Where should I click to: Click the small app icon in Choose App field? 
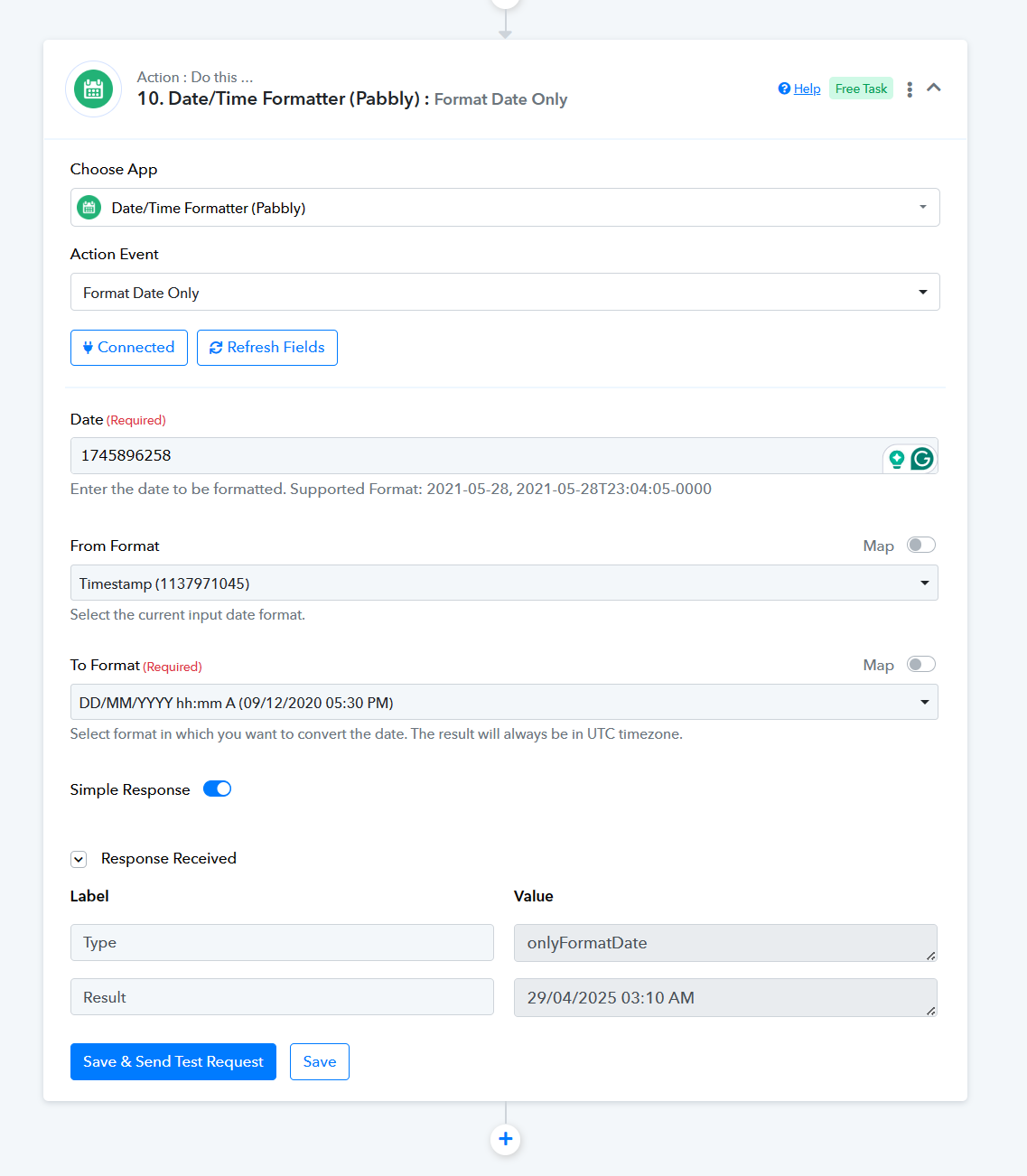pos(89,208)
